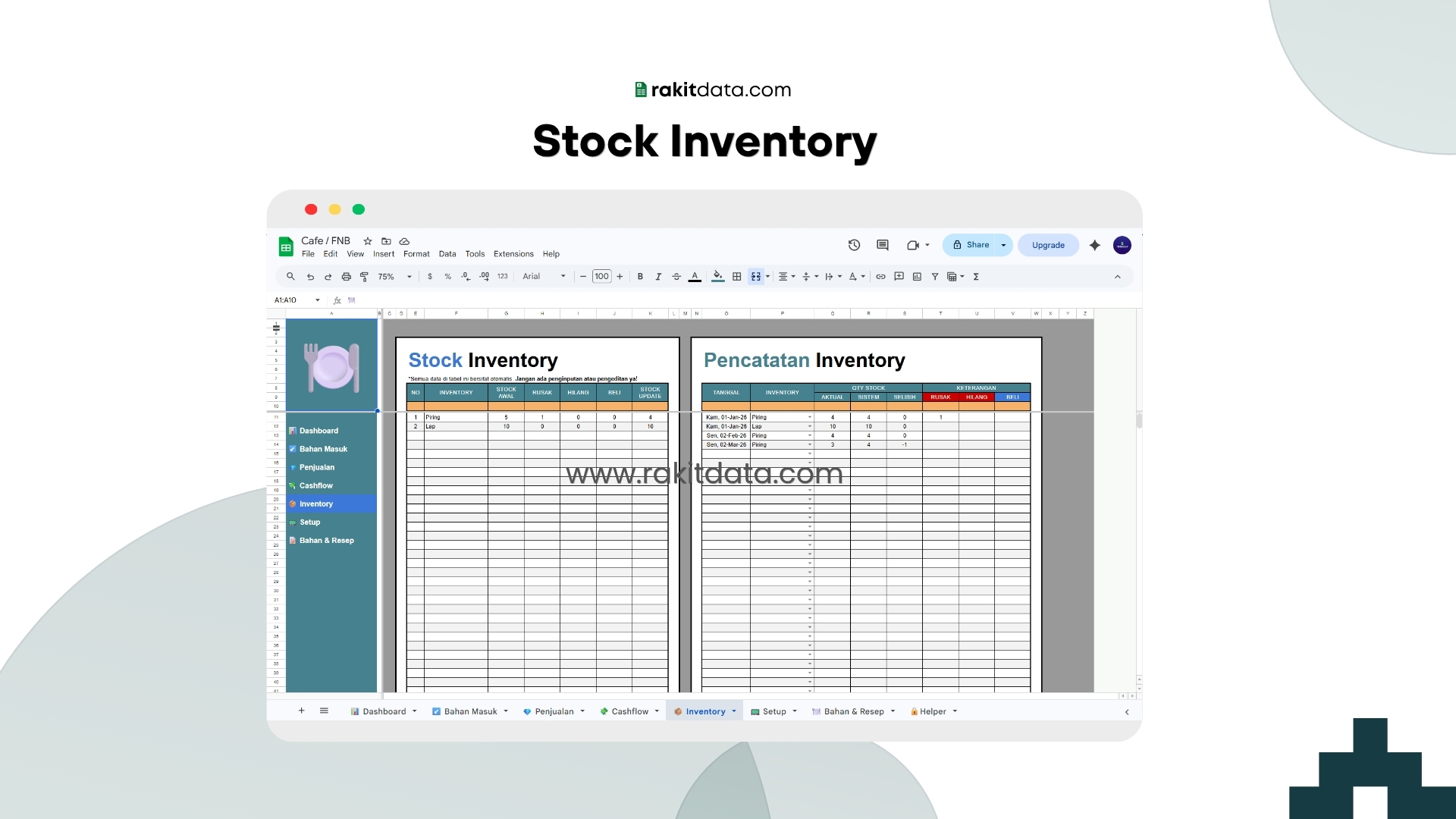Collapse the toolbar with chevron
Viewport: 1456px width, 819px height.
point(1117,277)
